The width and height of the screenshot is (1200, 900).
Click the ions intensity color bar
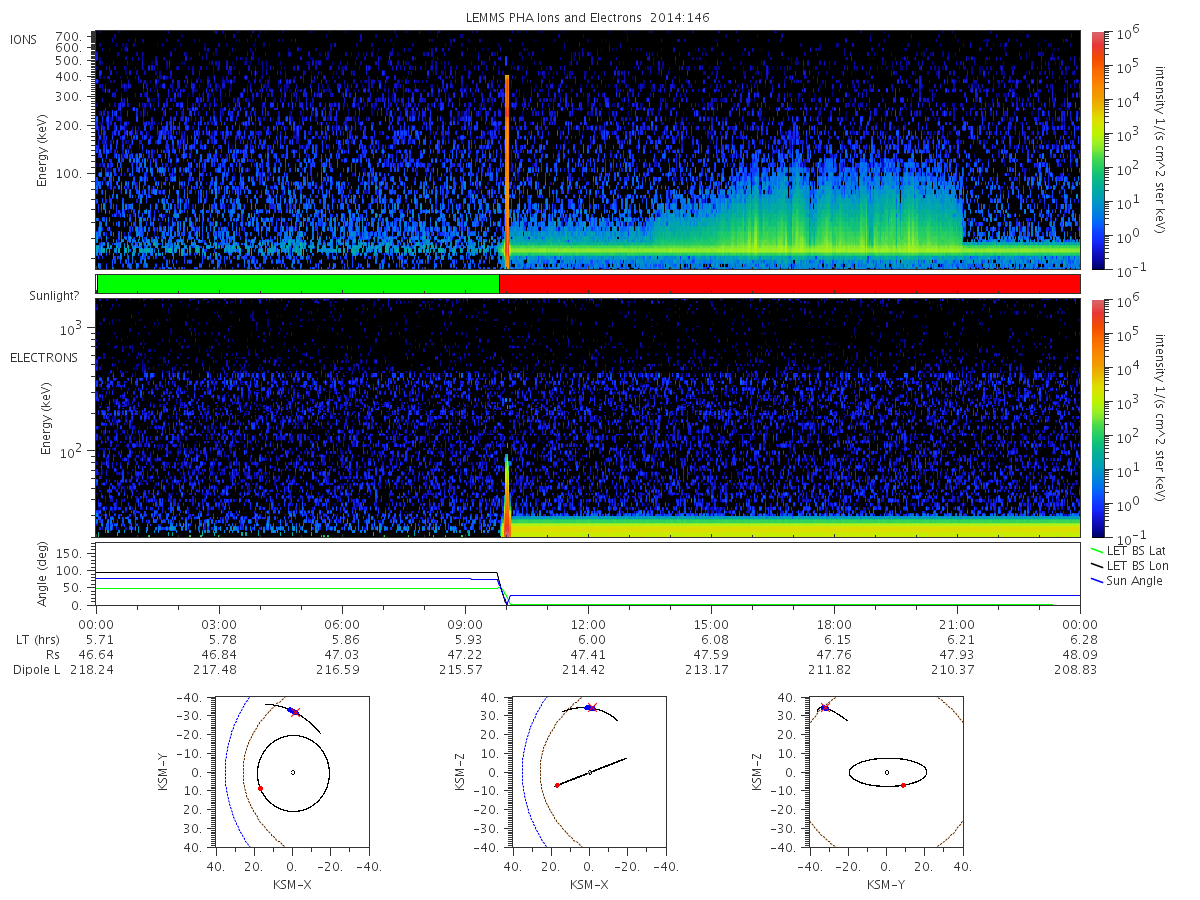(1097, 150)
